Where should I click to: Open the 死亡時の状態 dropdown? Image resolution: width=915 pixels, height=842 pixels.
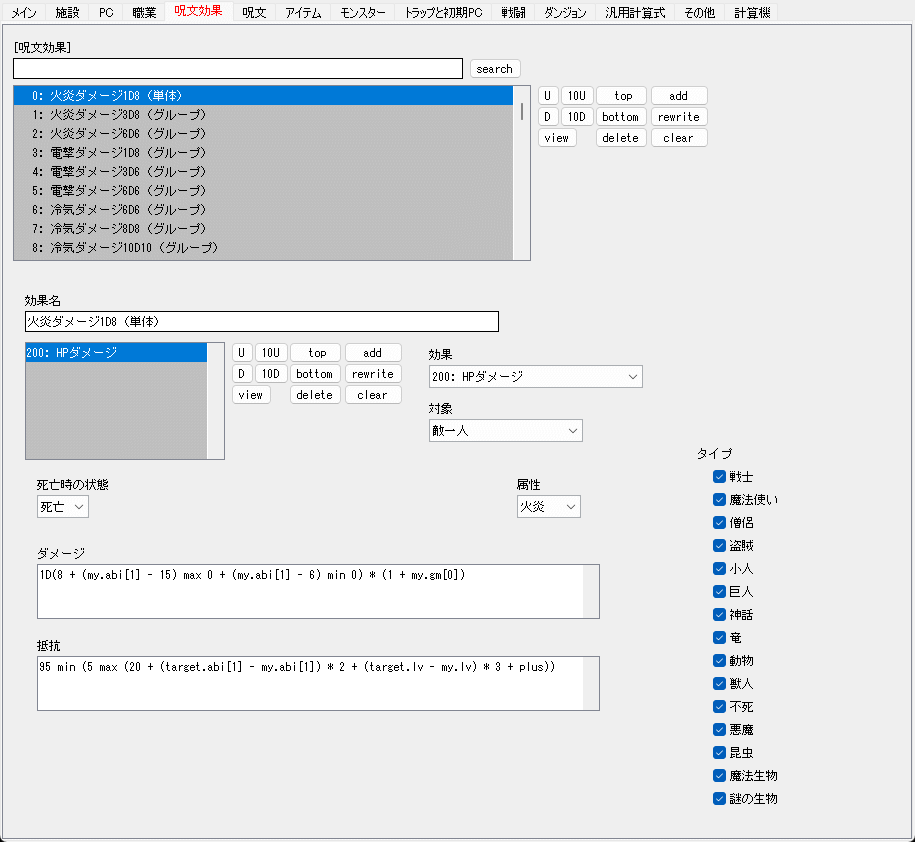click(63, 506)
